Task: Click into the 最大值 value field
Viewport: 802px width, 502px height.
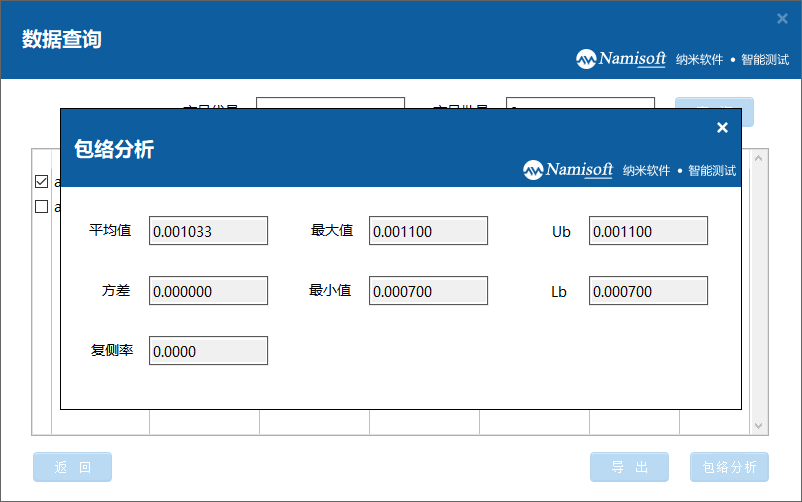Action: 428,231
